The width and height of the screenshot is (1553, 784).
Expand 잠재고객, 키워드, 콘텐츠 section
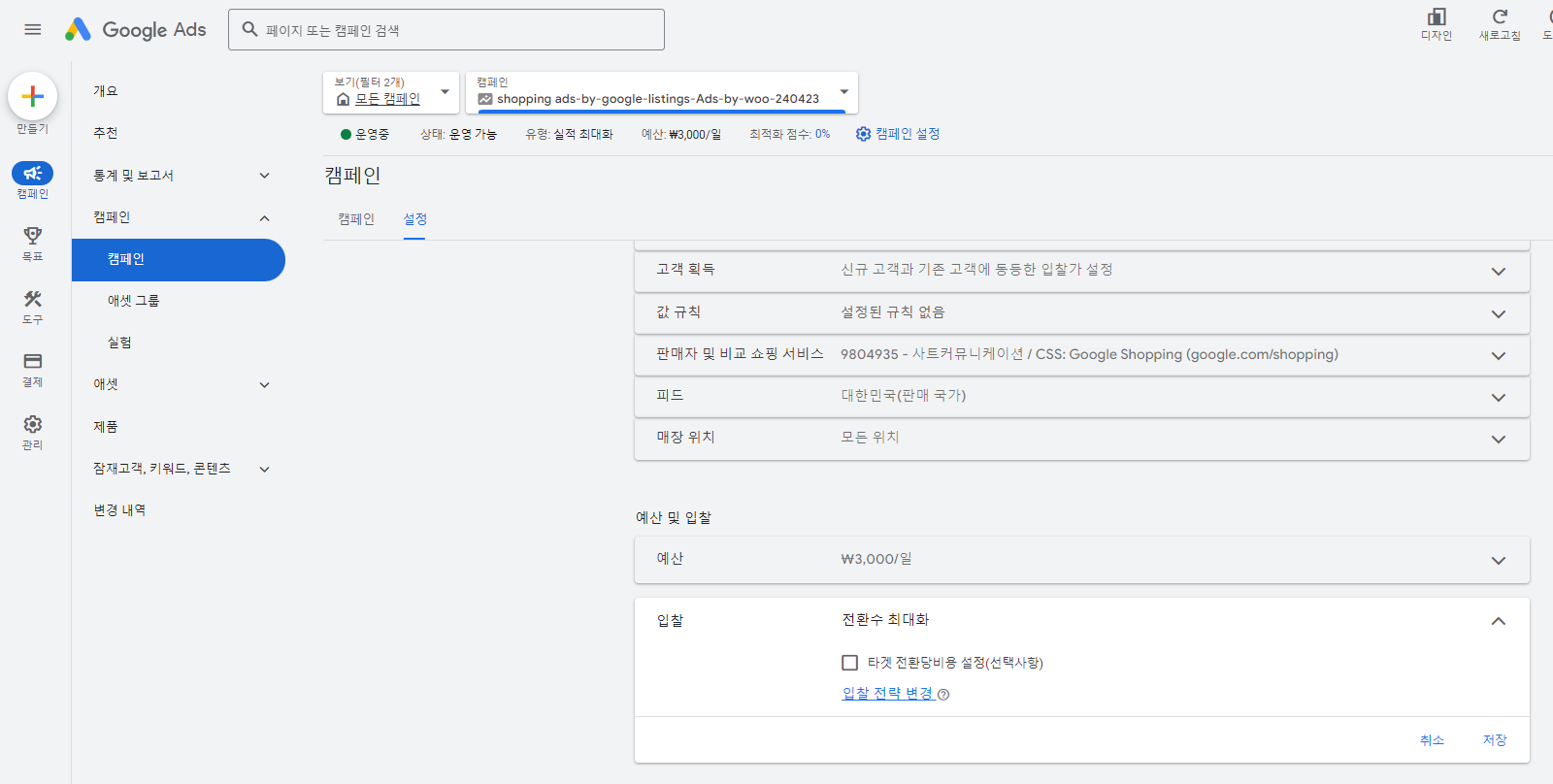tap(265, 470)
